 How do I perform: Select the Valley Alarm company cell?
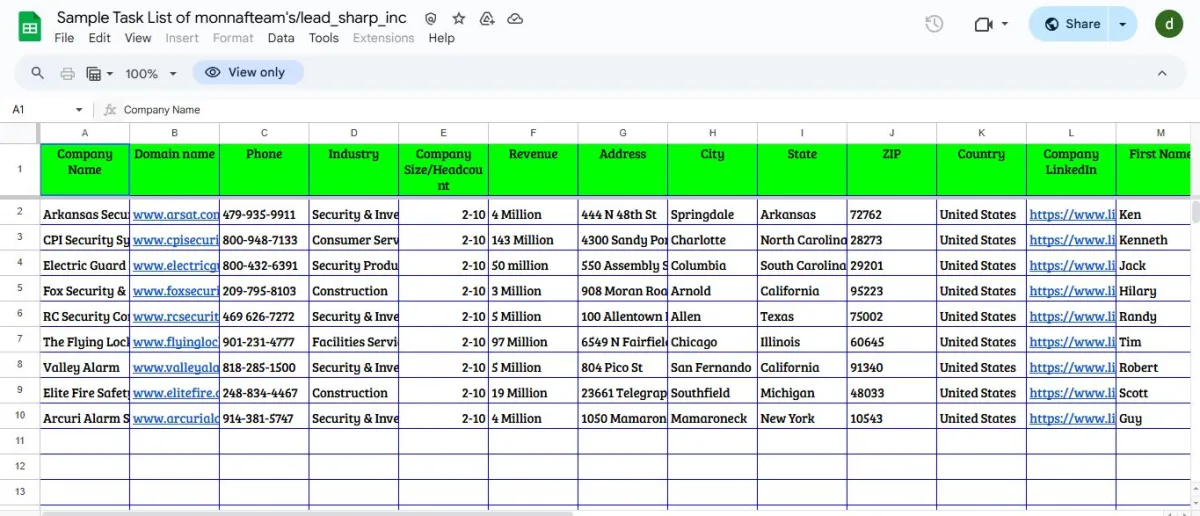coord(84,367)
